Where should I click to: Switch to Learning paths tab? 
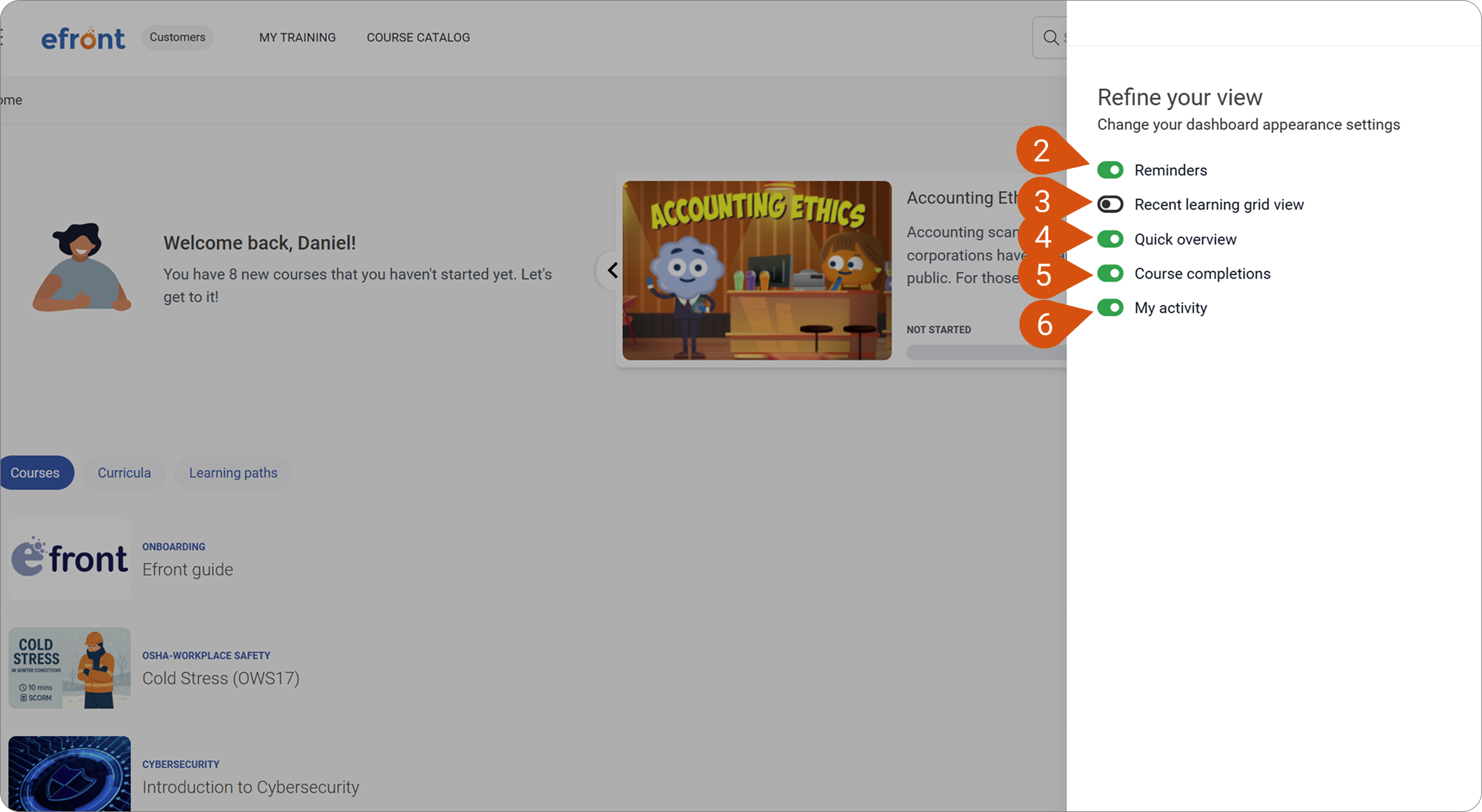(233, 473)
